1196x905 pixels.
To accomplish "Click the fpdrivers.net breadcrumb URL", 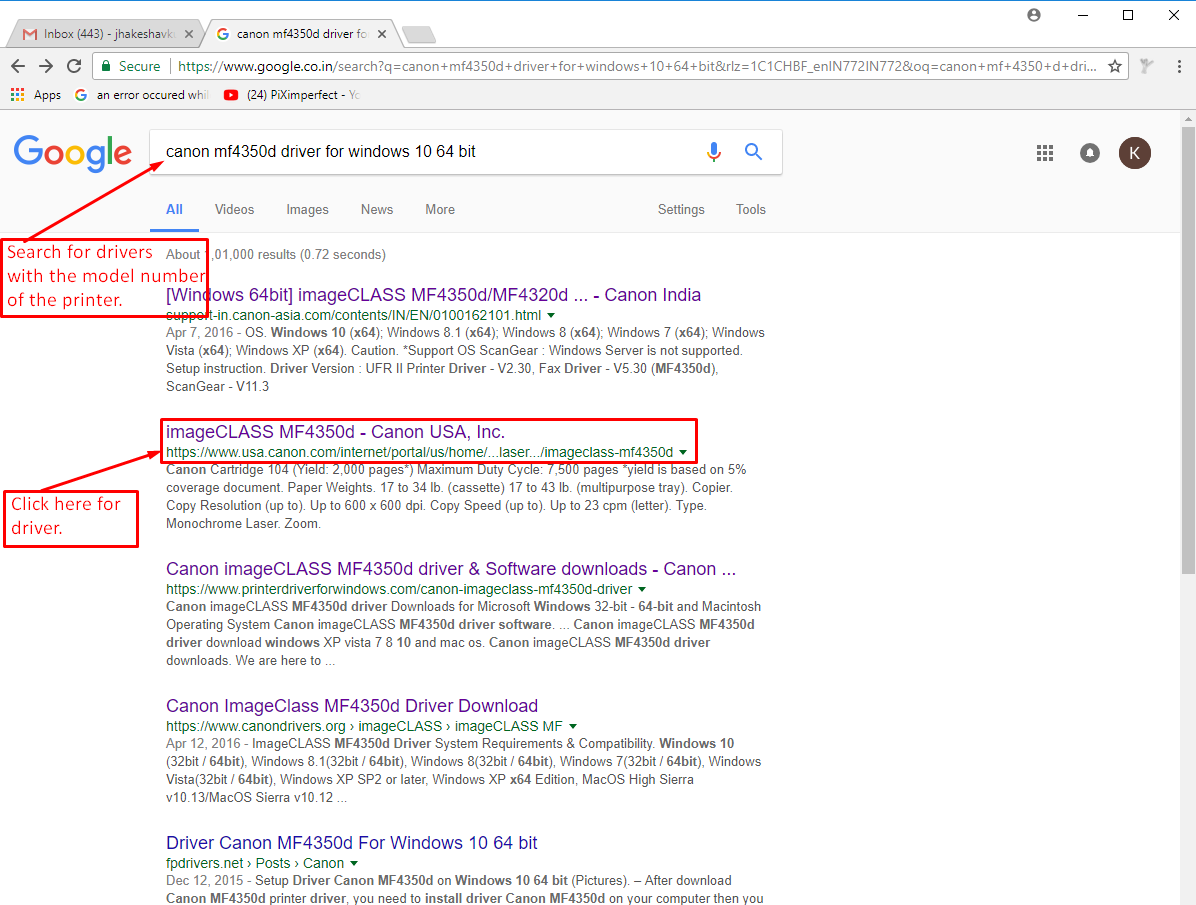I will coord(255,863).
